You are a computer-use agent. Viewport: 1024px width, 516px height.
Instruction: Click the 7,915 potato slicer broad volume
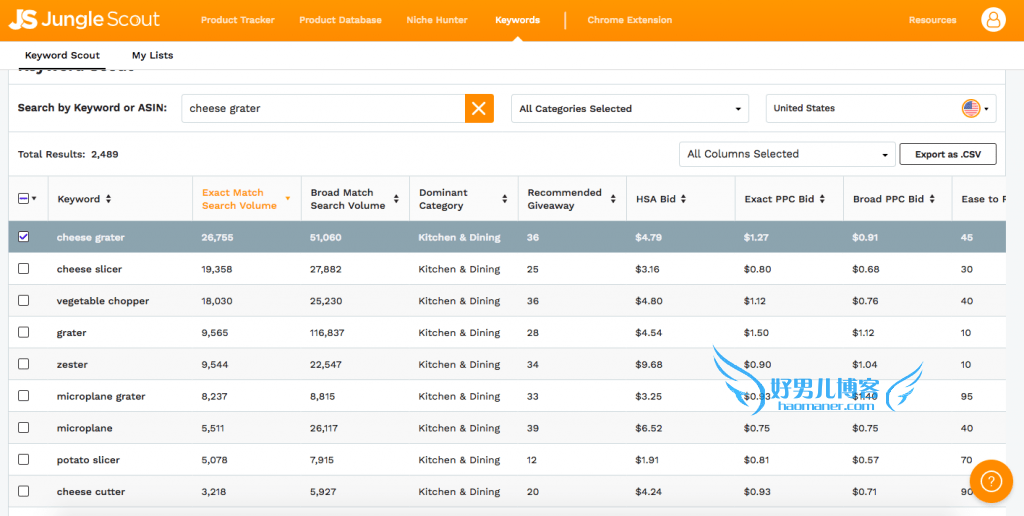[x=322, y=460]
